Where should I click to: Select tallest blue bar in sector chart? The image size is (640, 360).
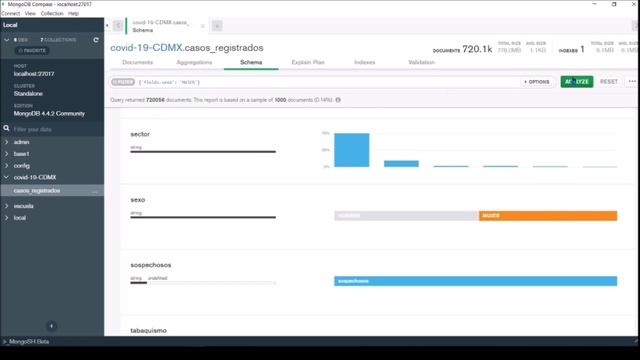[352, 150]
